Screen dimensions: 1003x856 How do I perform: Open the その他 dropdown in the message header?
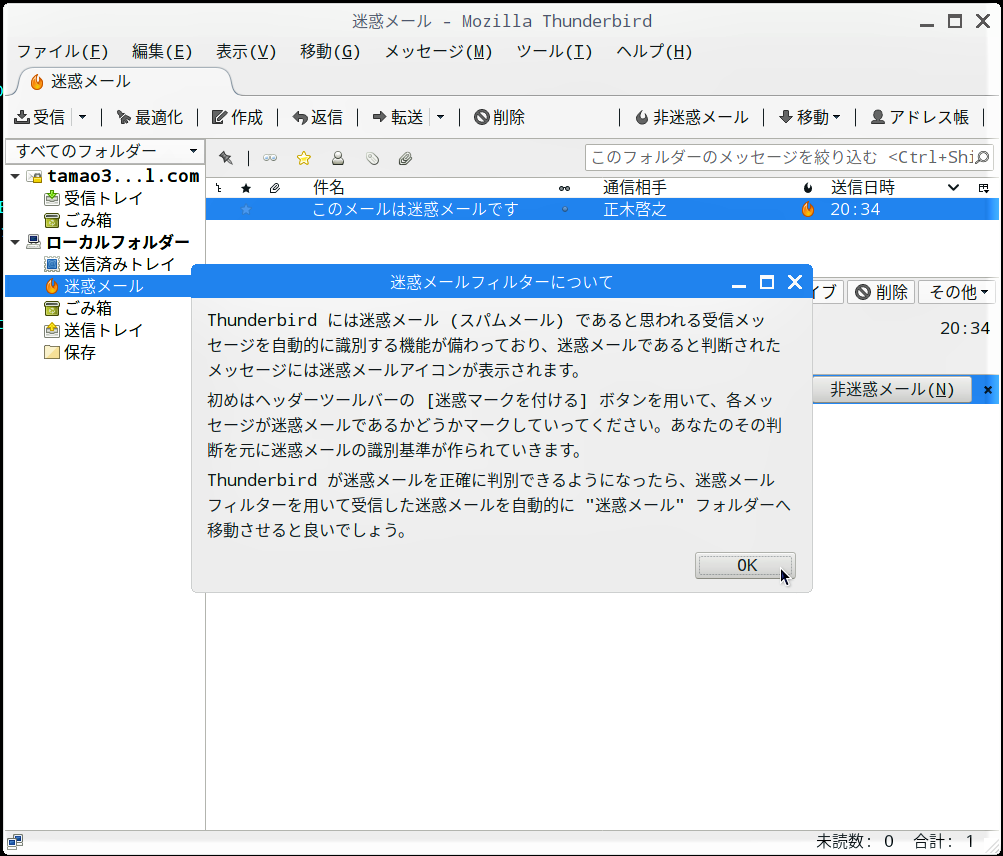[958, 292]
